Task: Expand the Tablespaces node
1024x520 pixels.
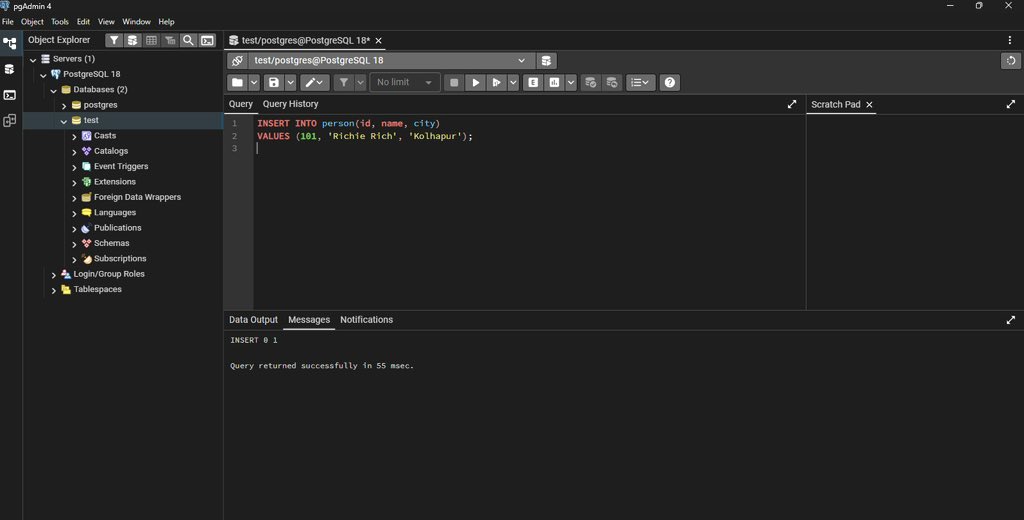Action: 54,291
